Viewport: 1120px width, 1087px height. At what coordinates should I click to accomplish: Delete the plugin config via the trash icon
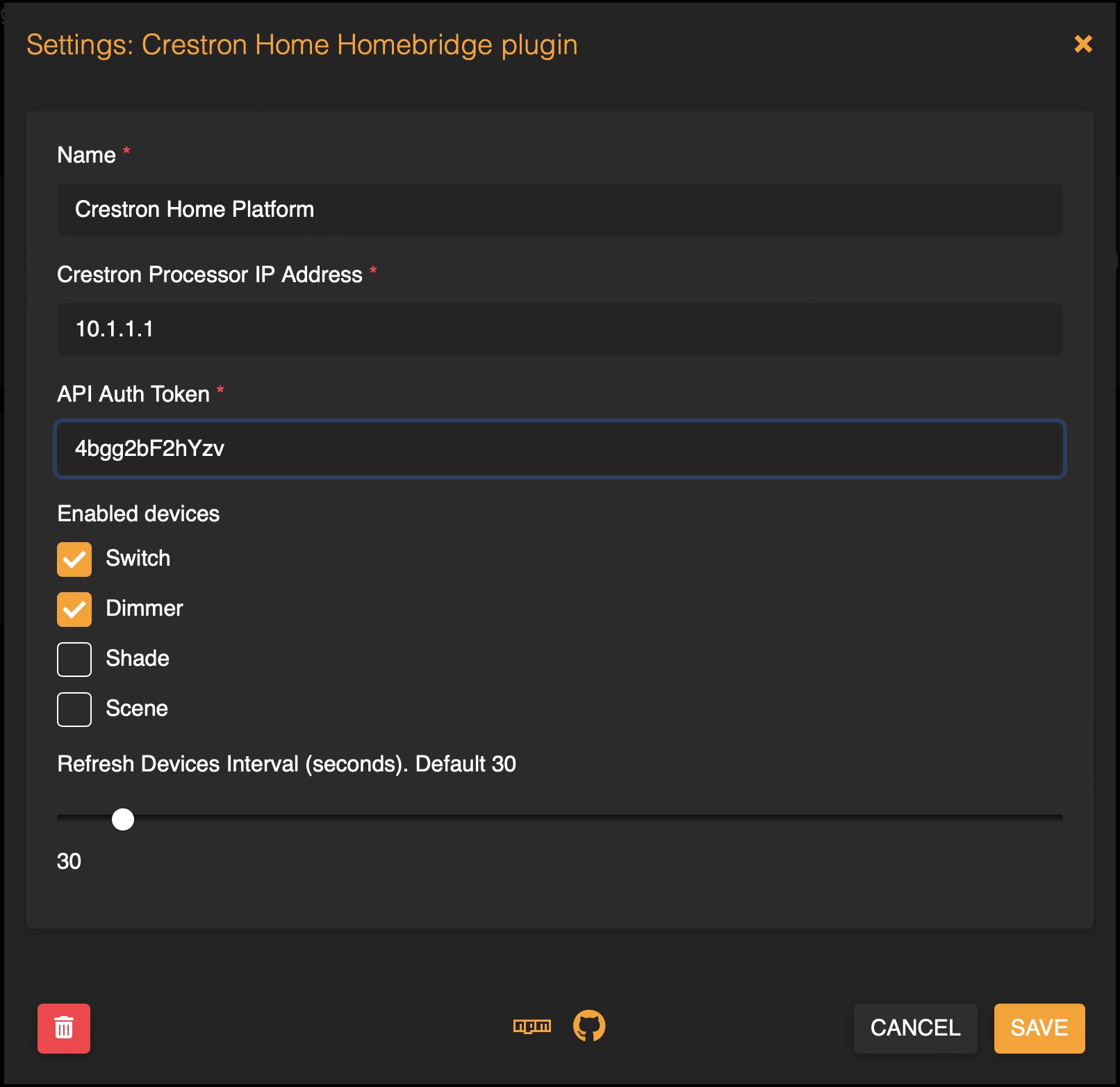pyautogui.click(x=64, y=1028)
